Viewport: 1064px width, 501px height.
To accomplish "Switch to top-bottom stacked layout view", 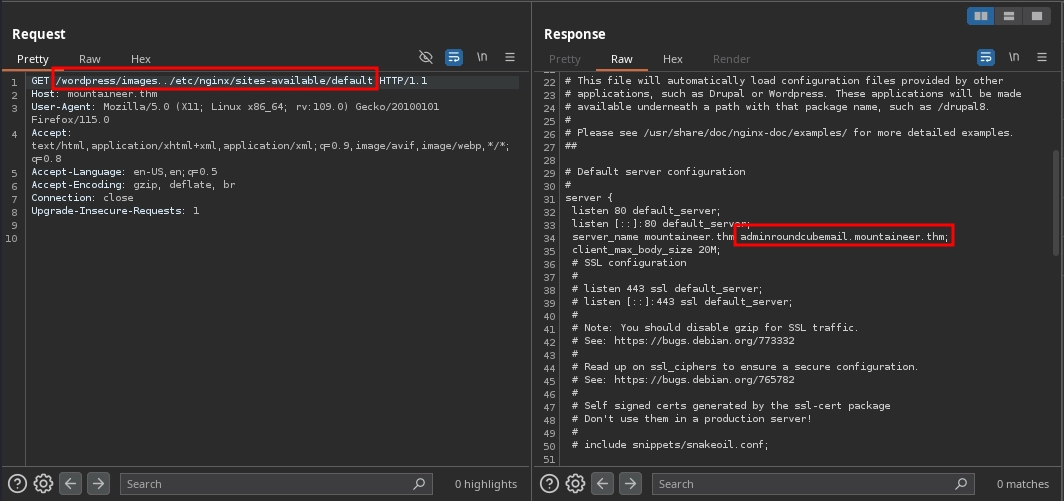I will [1009, 16].
